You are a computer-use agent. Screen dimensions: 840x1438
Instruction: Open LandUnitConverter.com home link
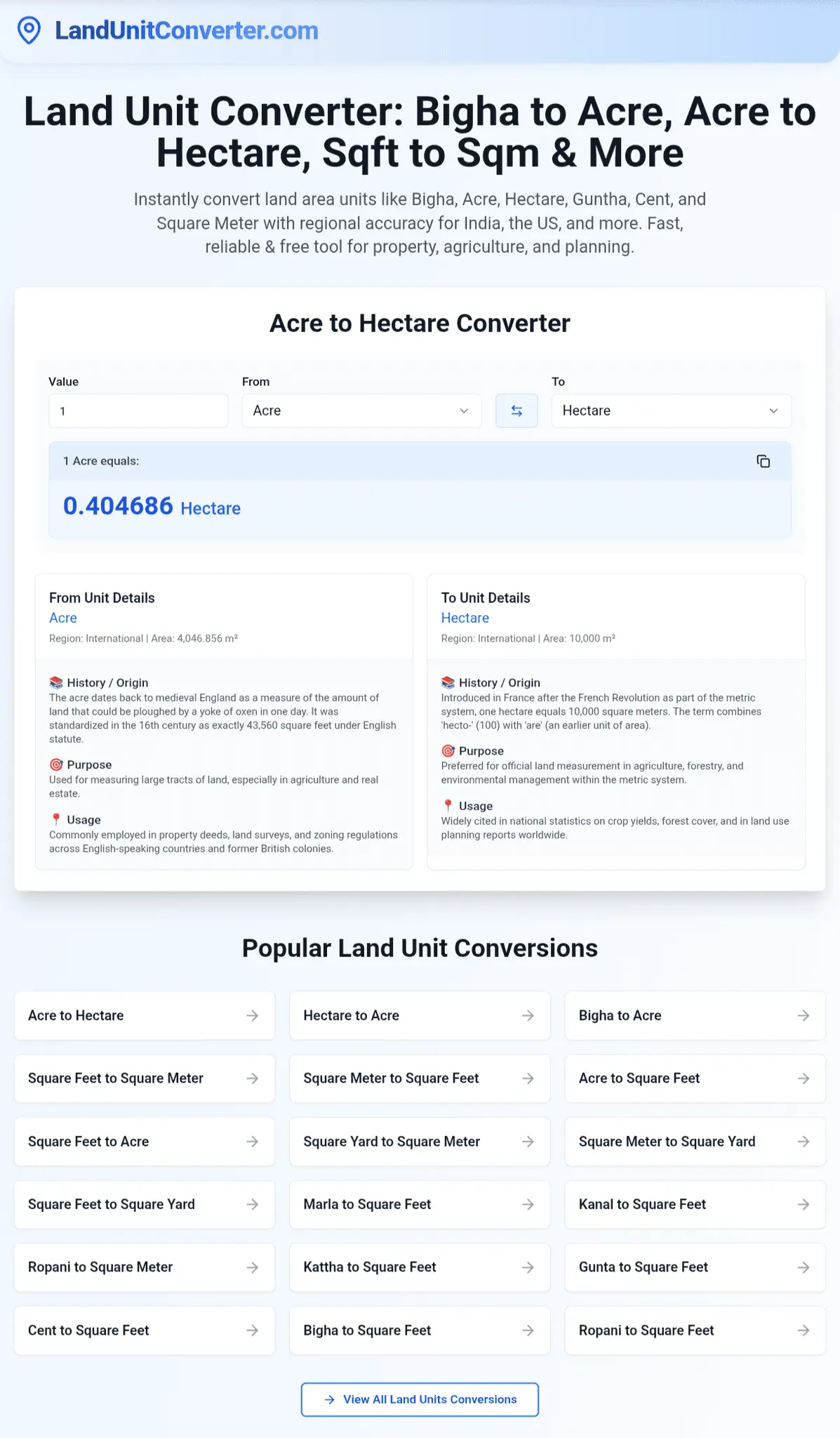coord(186,31)
